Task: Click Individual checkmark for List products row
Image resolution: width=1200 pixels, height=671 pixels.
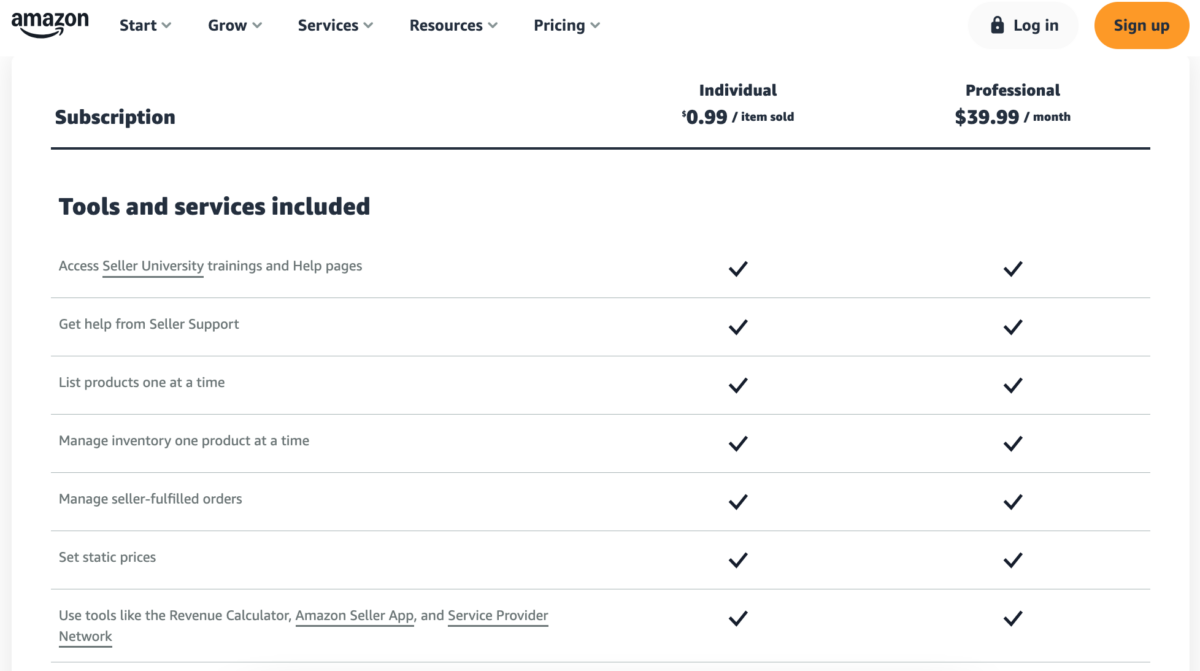Action: tap(738, 385)
